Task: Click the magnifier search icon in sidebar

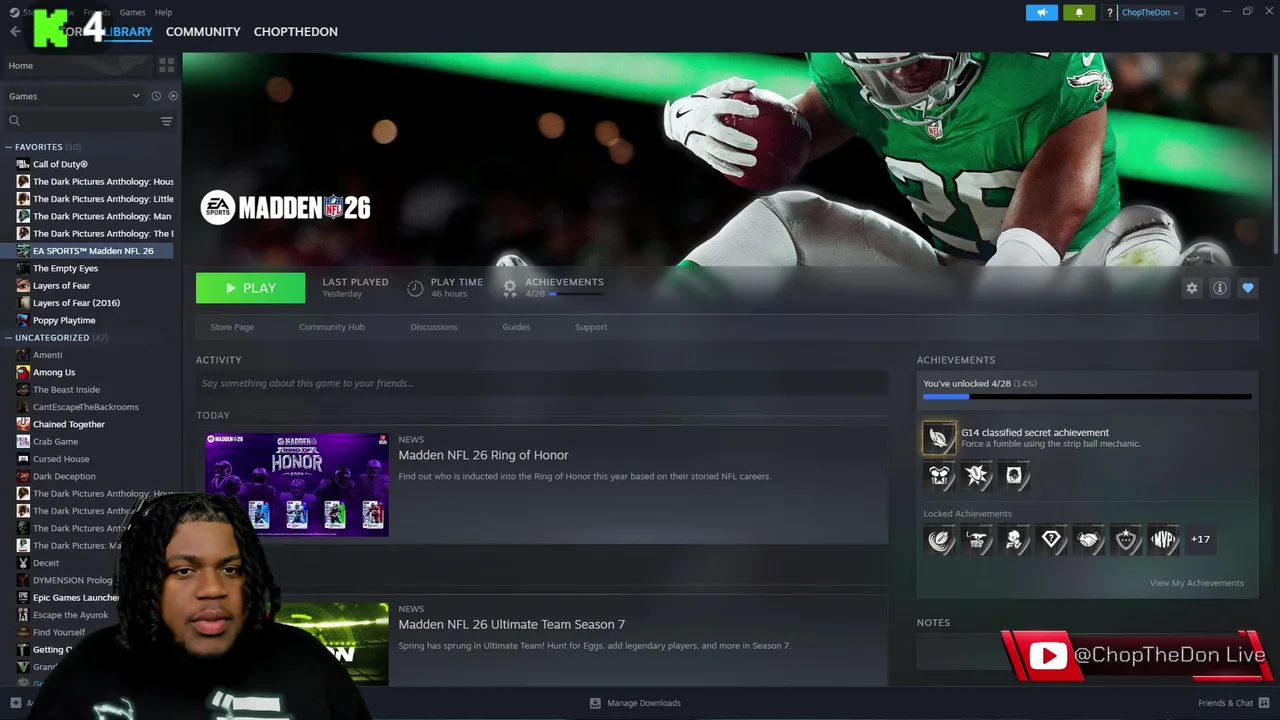Action: [x=14, y=121]
